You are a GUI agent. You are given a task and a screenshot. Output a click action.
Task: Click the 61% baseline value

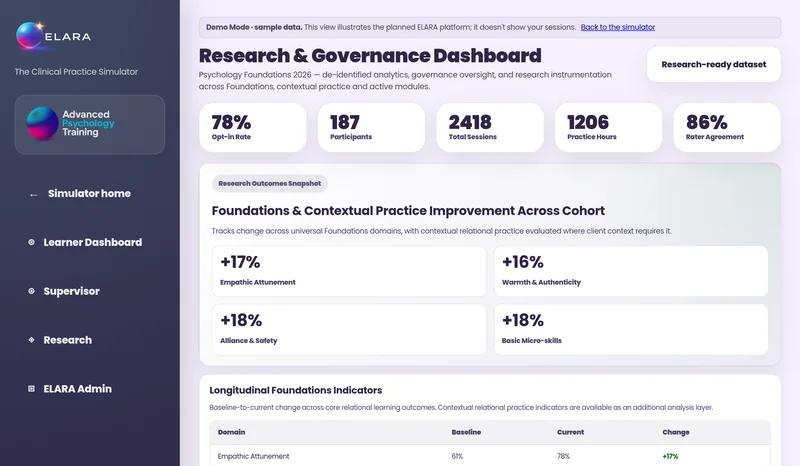[x=457, y=456]
